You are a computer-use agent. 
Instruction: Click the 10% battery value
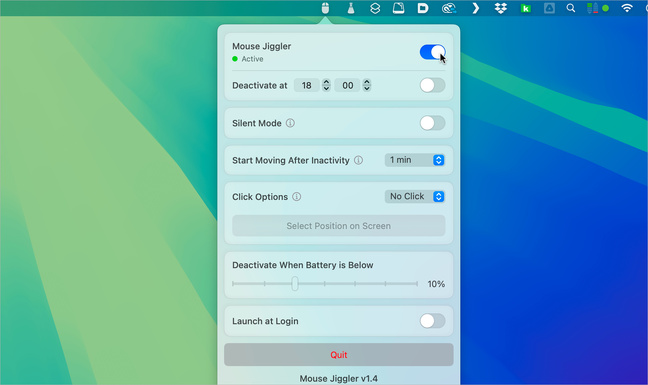pyautogui.click(x=436, y=284)
